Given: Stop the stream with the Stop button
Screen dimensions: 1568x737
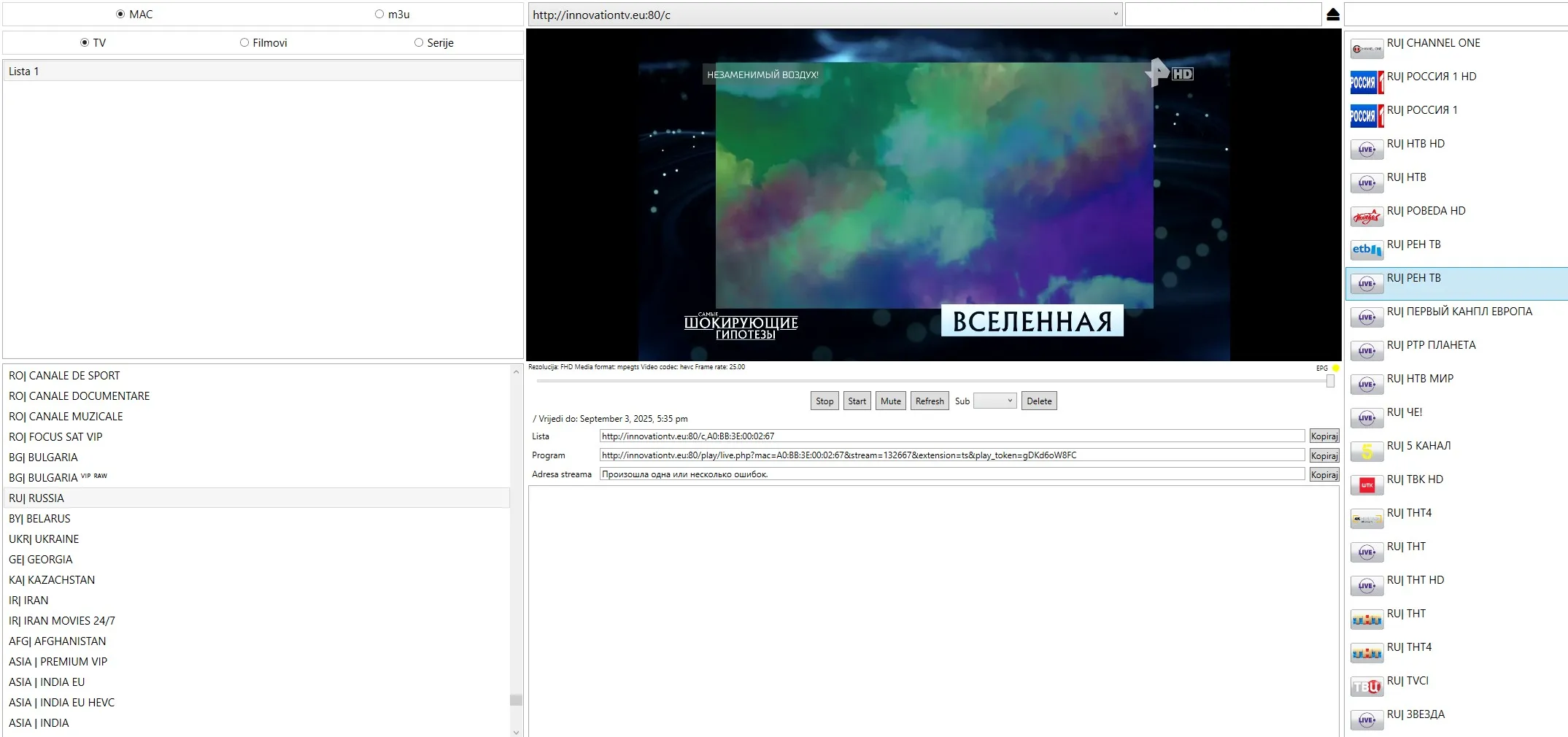Looking at the screenshot, I should (824, 401).
